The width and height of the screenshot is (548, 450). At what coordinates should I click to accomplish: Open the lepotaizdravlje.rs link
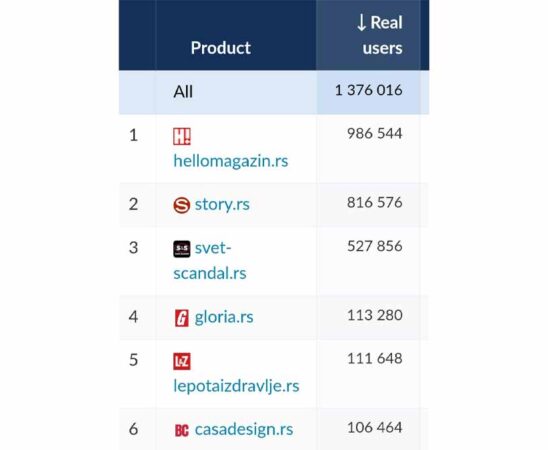point(236,386)
